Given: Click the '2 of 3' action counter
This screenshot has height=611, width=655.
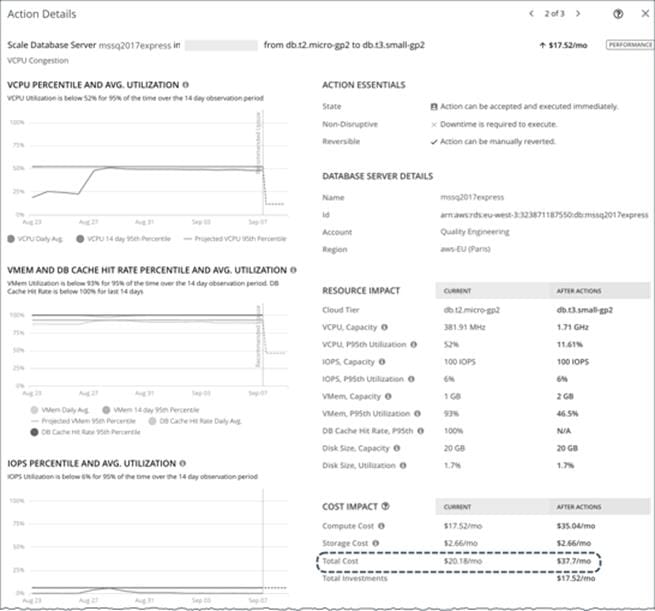Looking at the screenshot, I should click(554, 14).
